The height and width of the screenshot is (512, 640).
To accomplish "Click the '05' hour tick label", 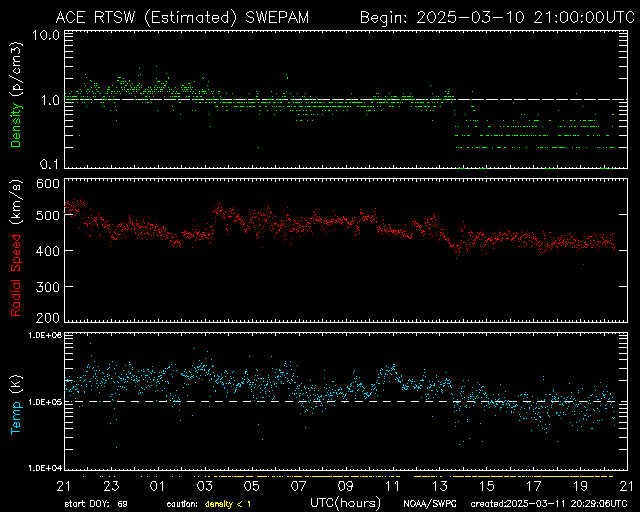I will coord(251,486).
